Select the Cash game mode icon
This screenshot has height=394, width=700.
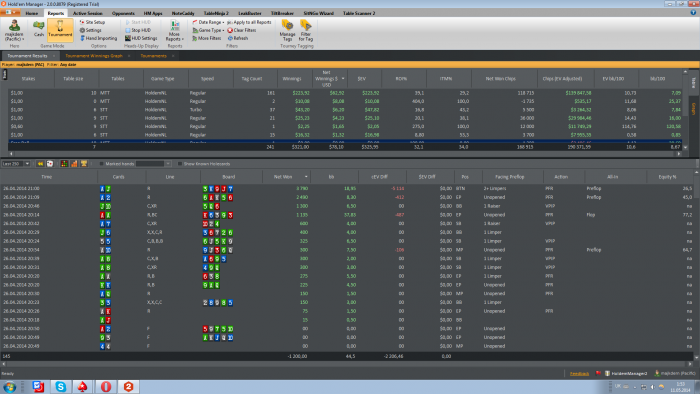pos(39,29)
